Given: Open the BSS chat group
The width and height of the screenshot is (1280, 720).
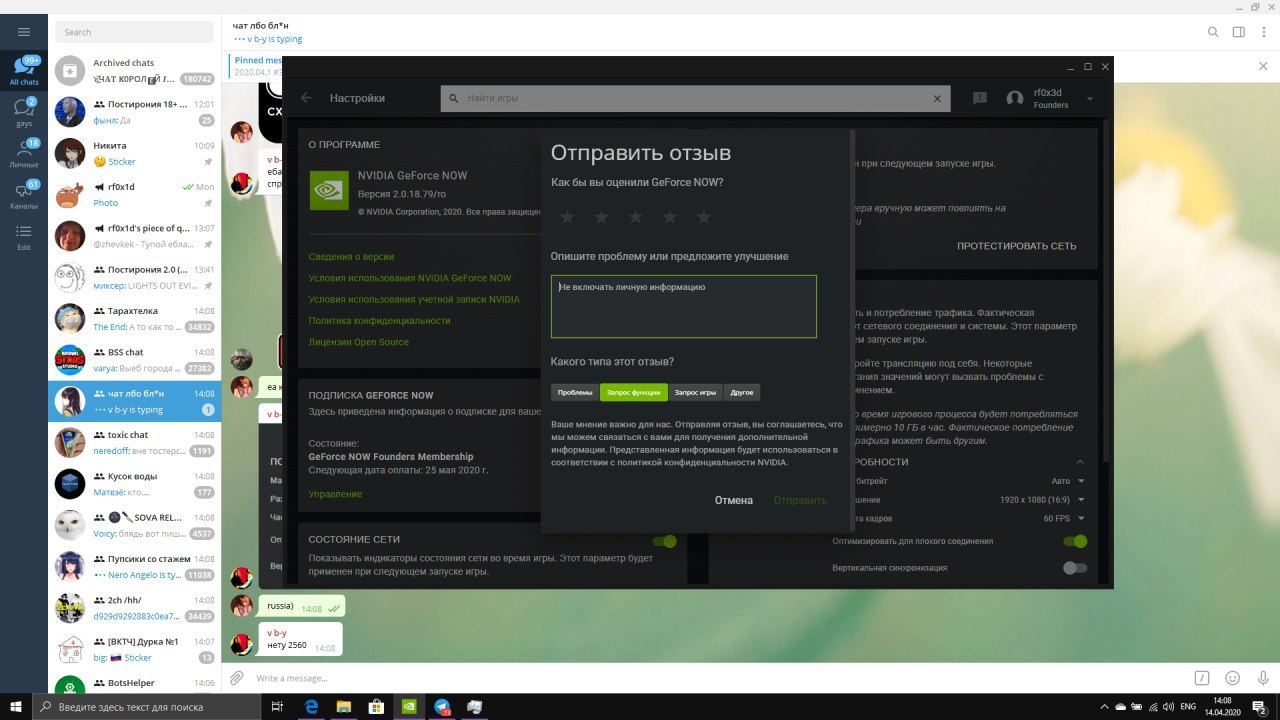Looking at the screenshot, I should click(x=135, y=360).
